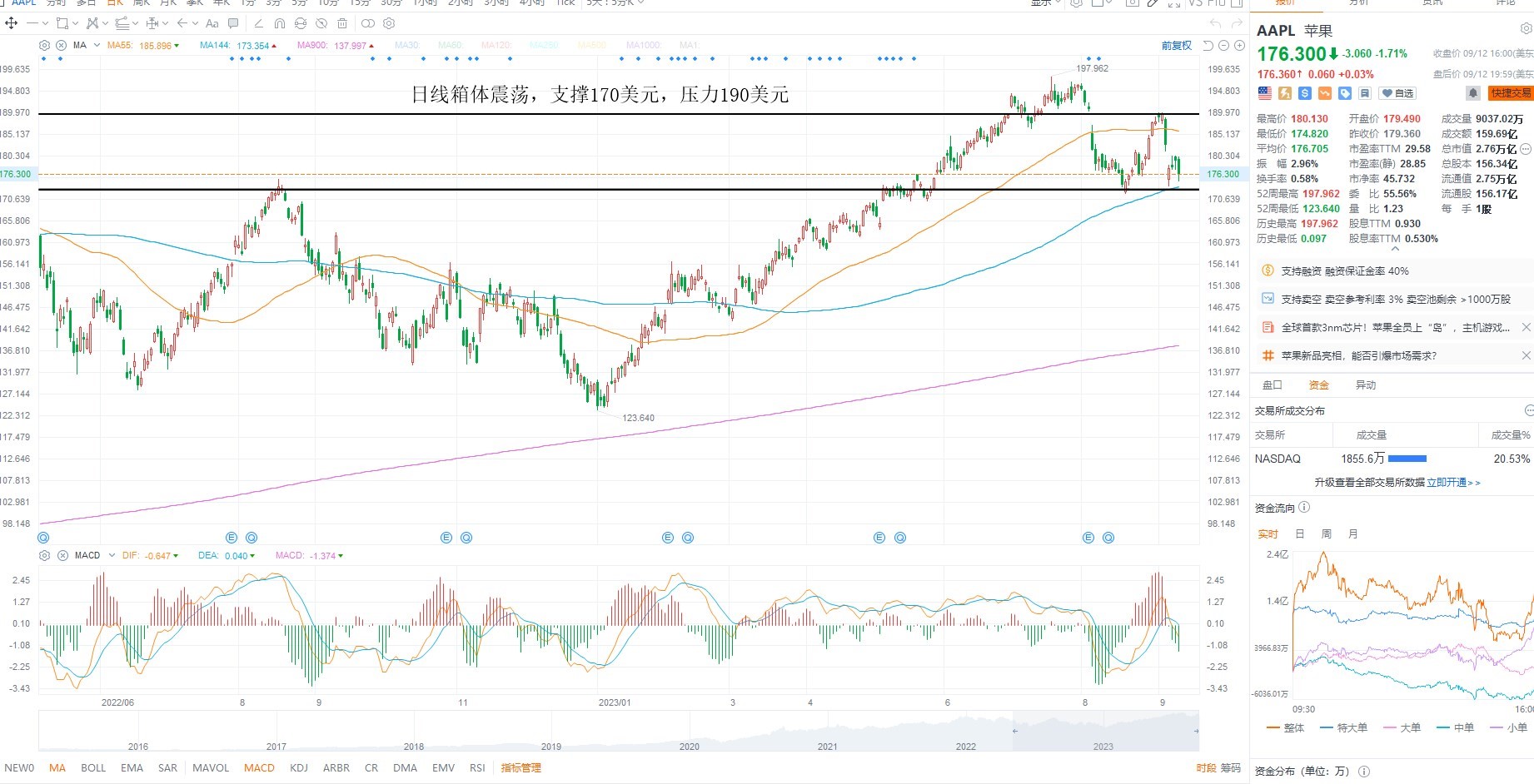Switch fund flow view to 周
Viewport: 1534px width, 784px height.
pyautogui.click(x=1327, y=533)
